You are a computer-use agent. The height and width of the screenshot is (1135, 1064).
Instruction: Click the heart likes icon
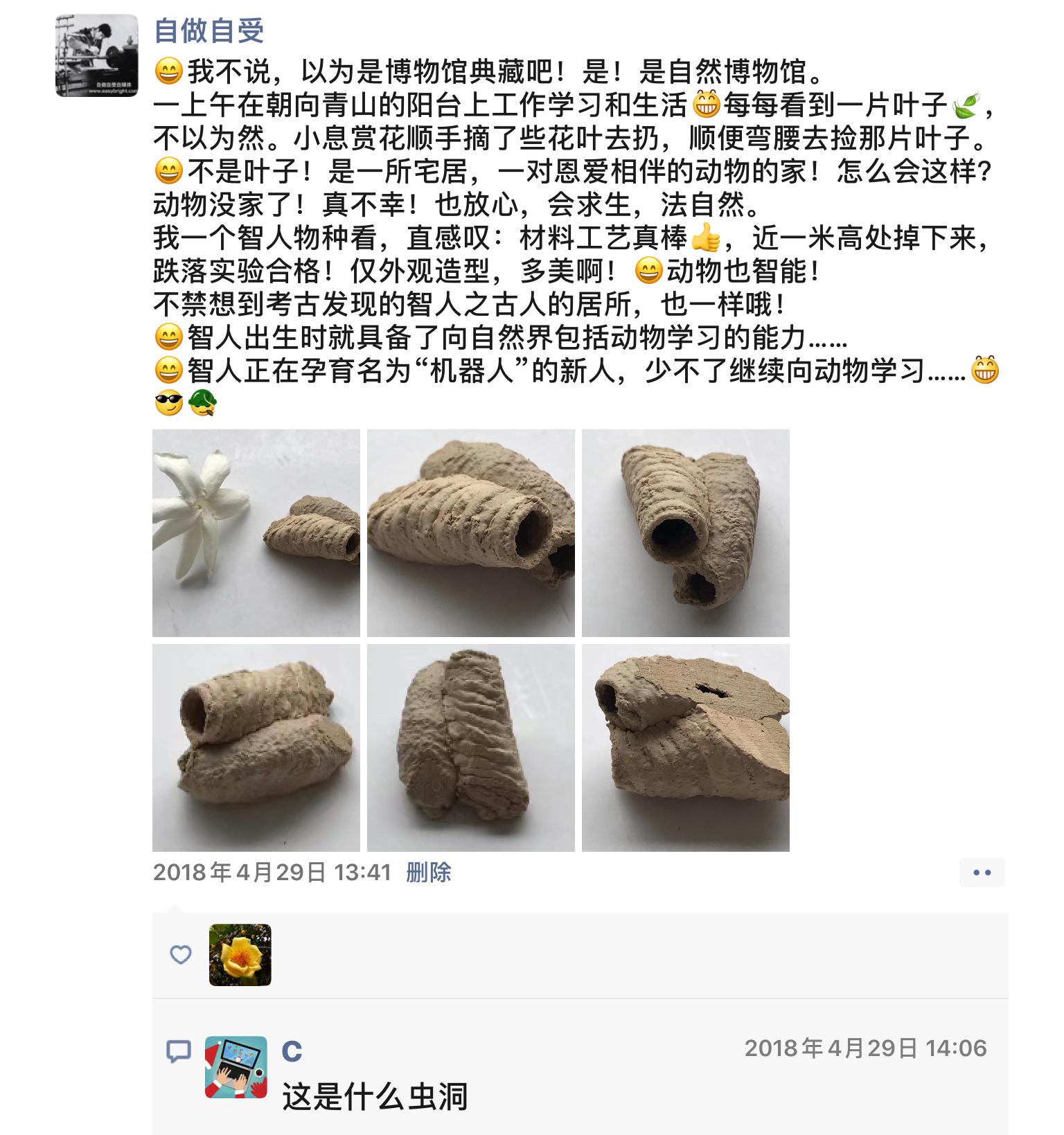click(181, 955)
